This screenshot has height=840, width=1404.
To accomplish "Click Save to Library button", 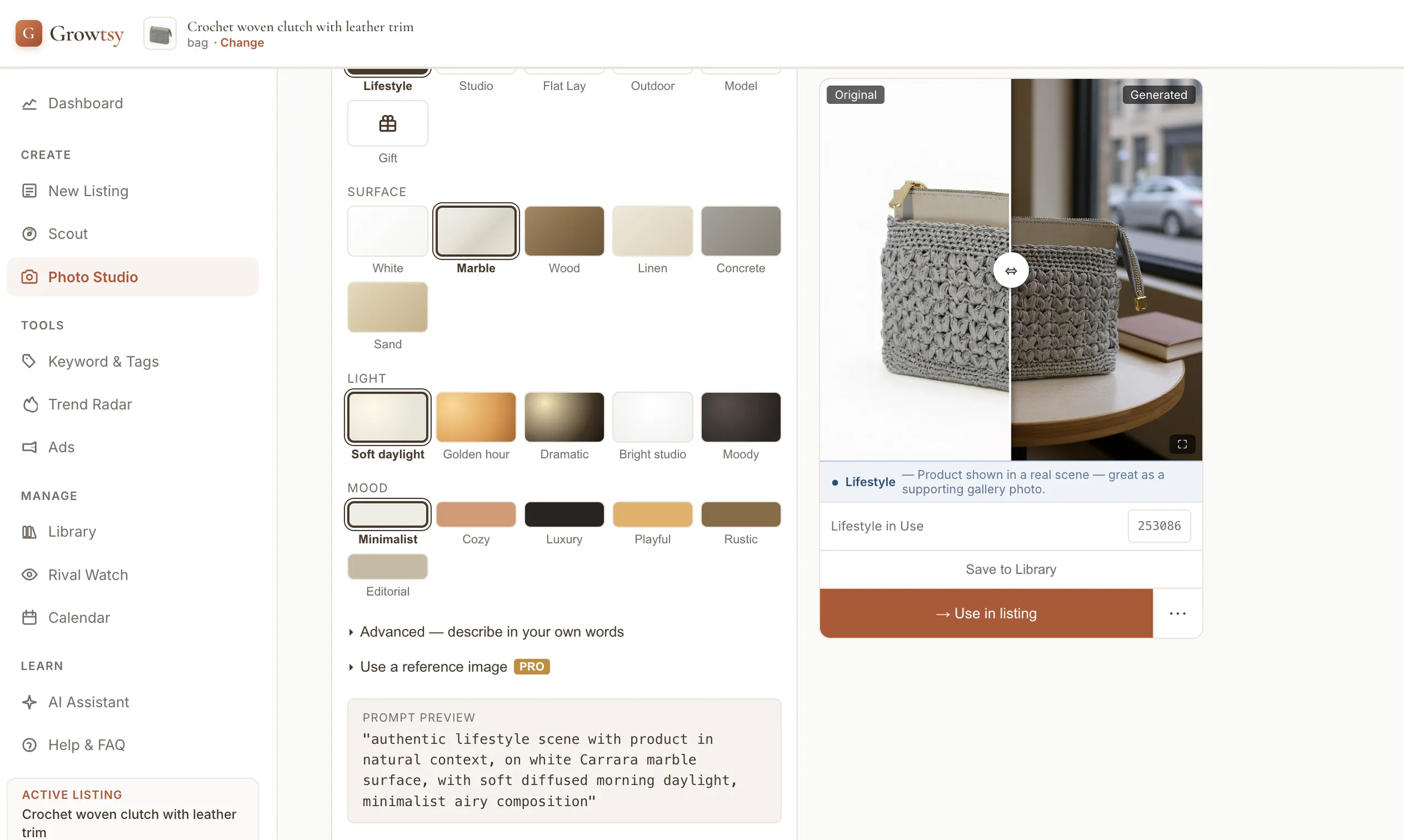I will (x=1011, y=569).
